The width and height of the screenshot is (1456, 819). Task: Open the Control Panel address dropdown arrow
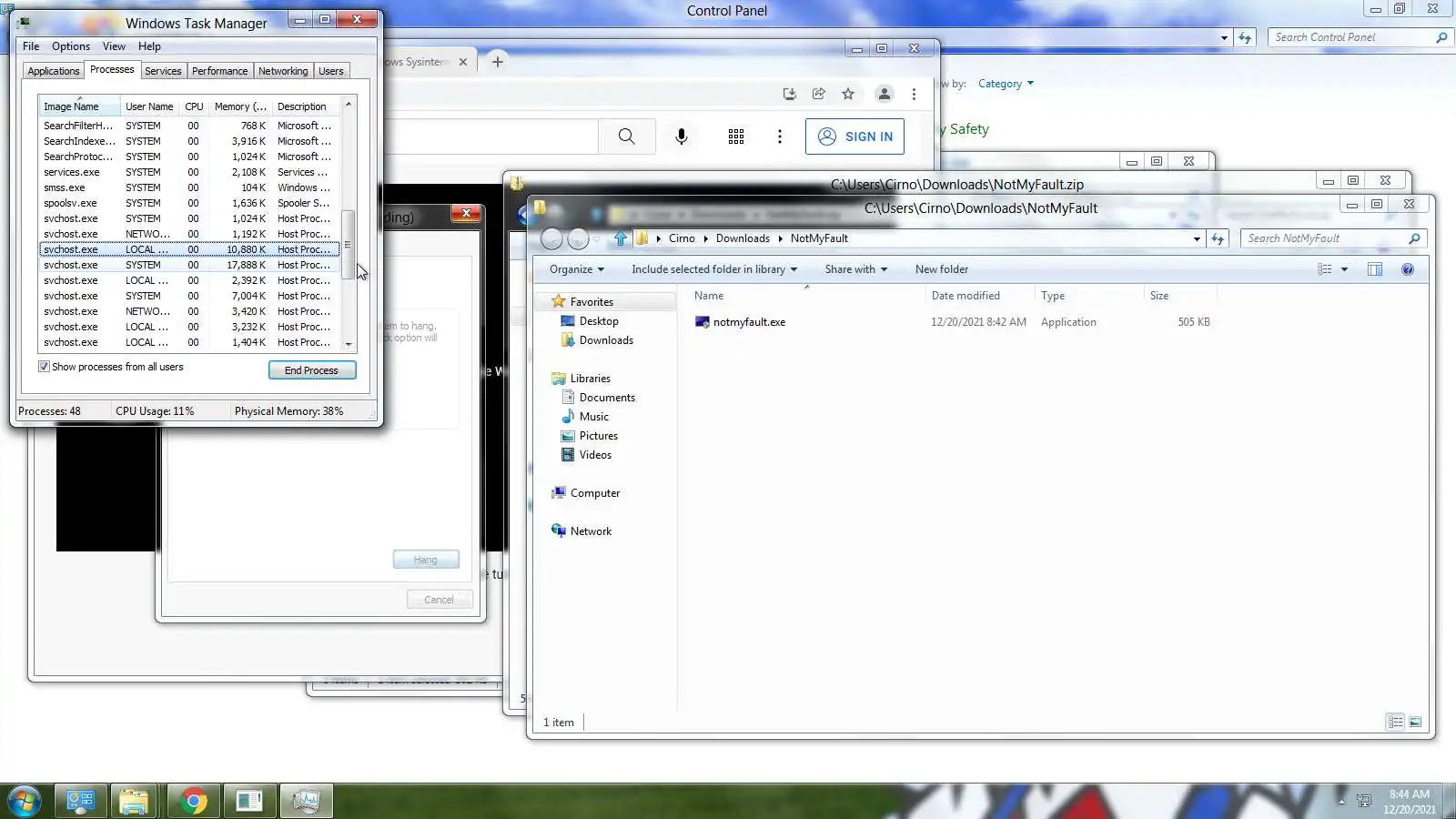pyautogui.click(x=1224, y=37)
